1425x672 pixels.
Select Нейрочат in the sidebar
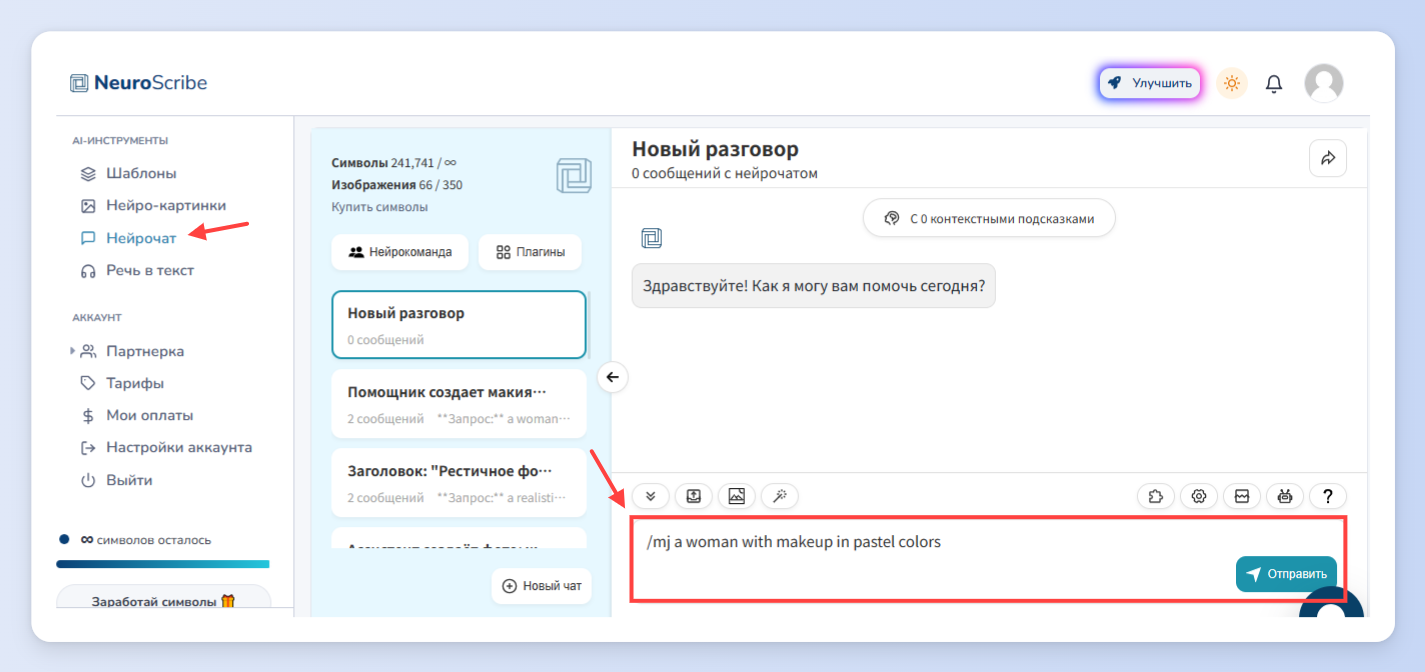[141, 238]
